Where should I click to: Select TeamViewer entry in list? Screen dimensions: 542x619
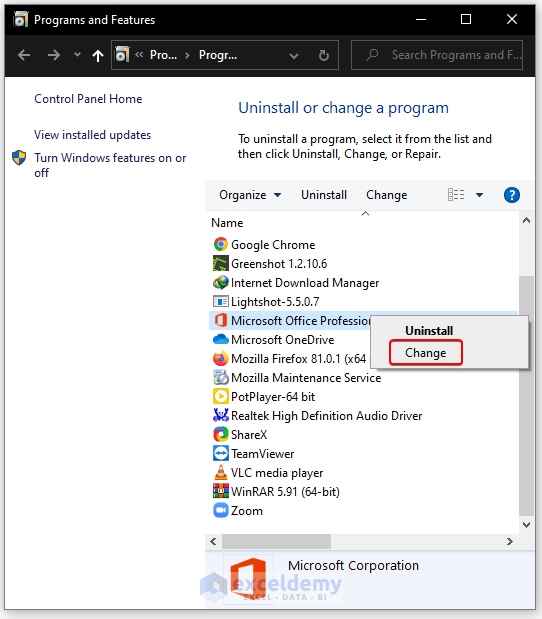pos(263,454)
